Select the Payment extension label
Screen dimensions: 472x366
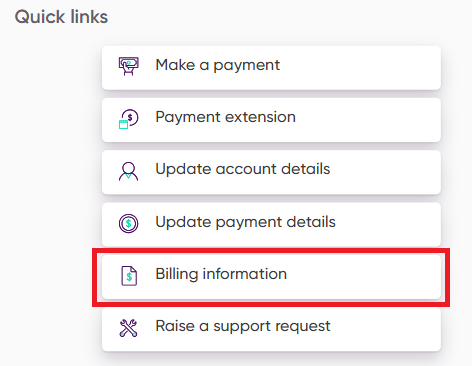pos(226,117)
